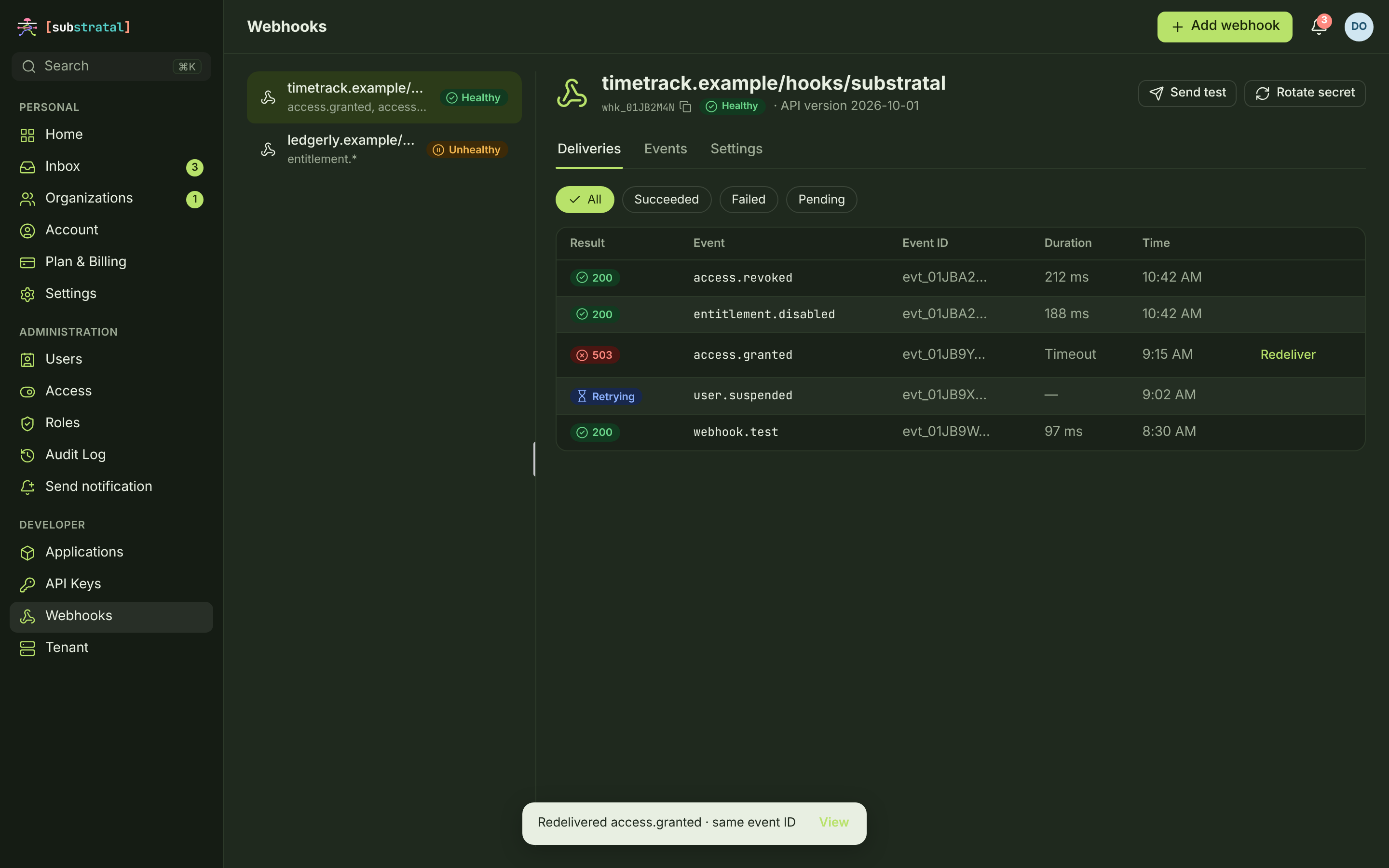Open Organizations page
This screenshot has height=868, width=1389.
click(111, 198)
